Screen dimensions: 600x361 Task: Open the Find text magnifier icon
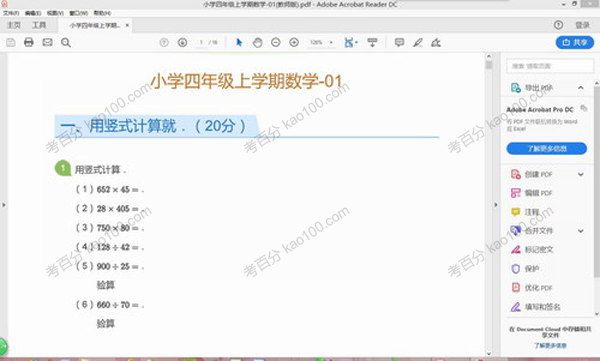[x=66, y=42]
